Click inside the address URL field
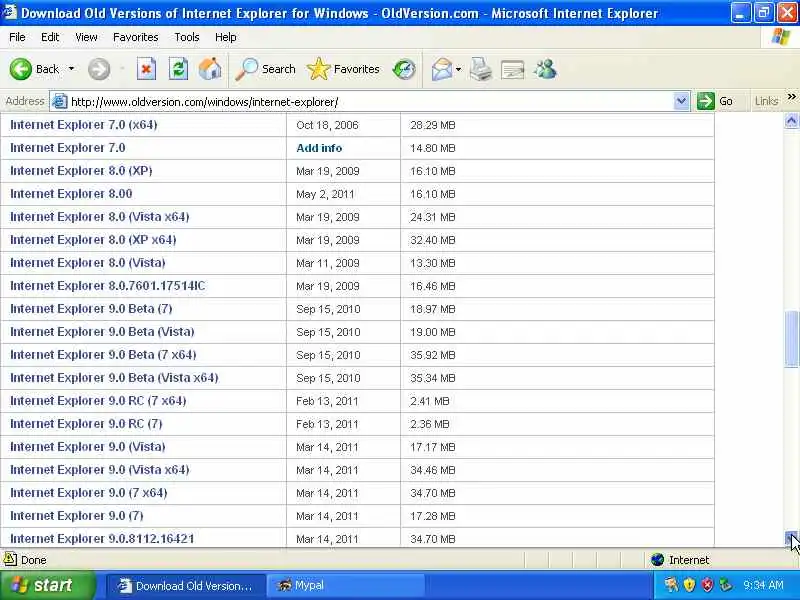800x600 pixels. 371,102
